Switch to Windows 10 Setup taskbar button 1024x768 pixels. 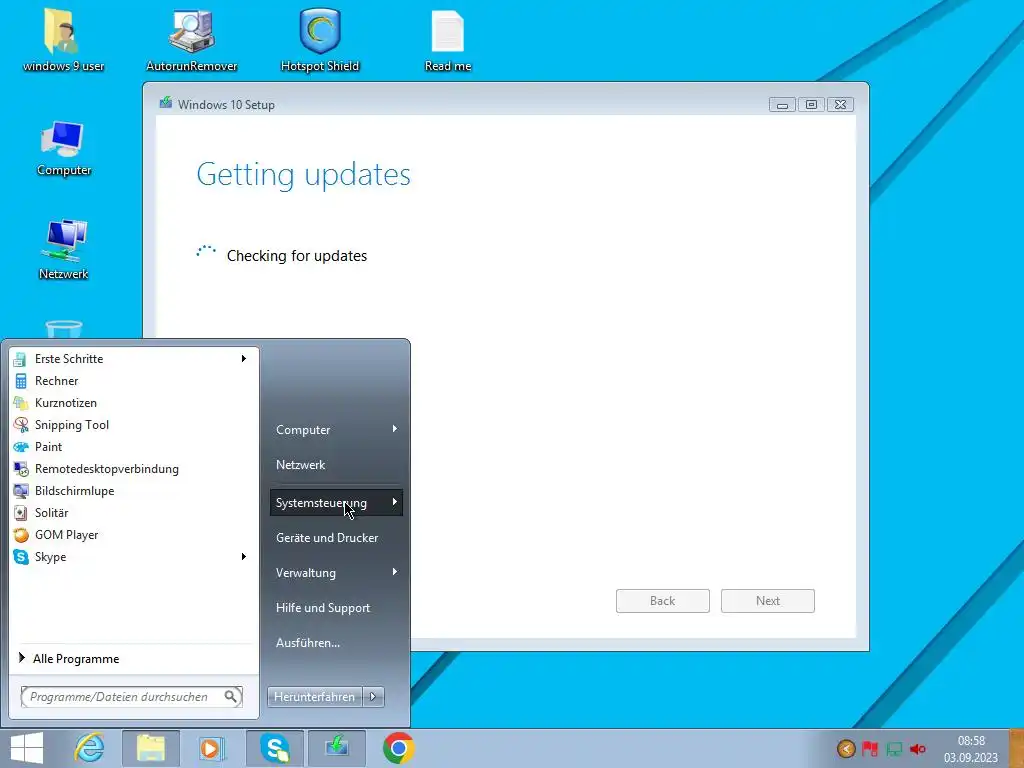click(x=337, y=748)
